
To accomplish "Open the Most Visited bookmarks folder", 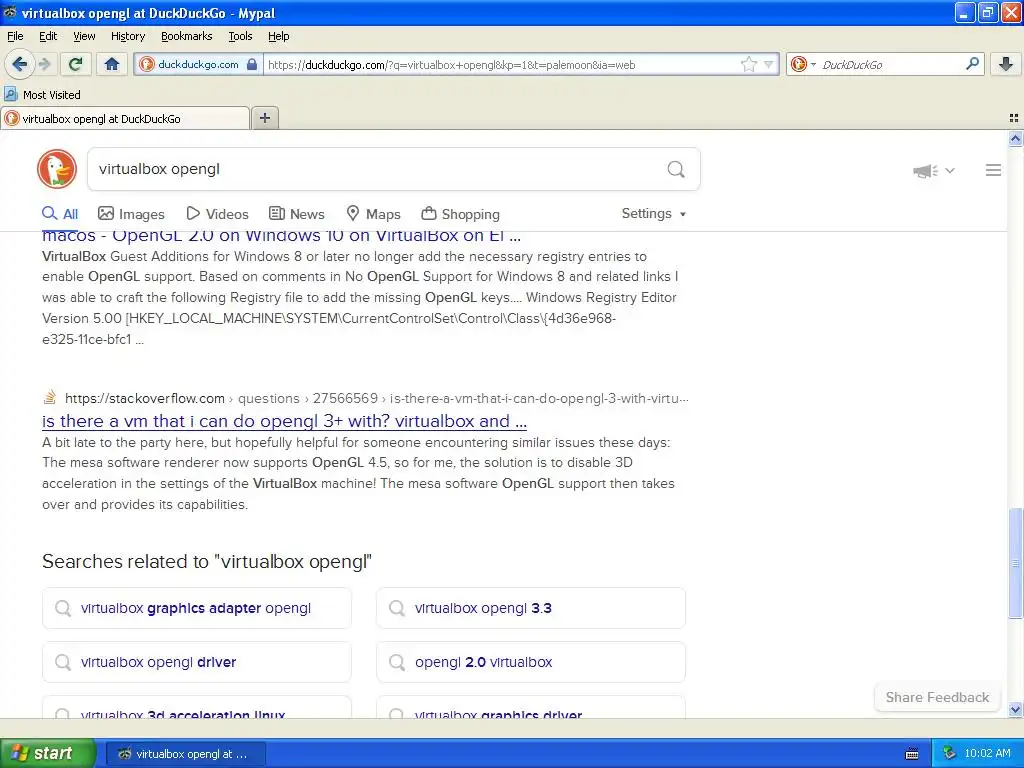I will (x=43, y=95).
